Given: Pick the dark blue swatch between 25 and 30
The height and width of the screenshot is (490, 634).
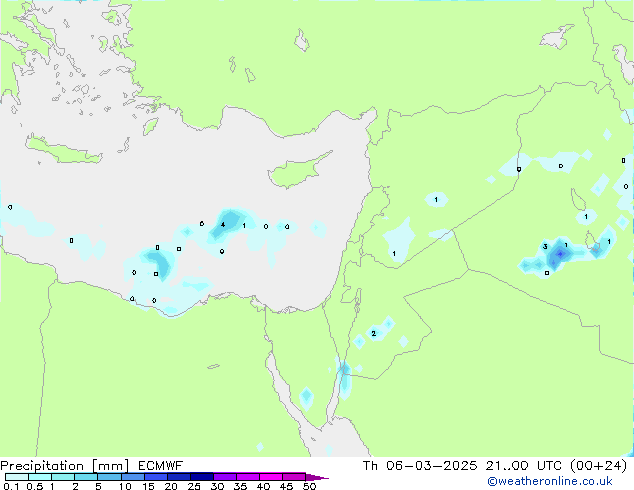Looking at the screenshot, I should pyautogui.click(x=202, y=477).
